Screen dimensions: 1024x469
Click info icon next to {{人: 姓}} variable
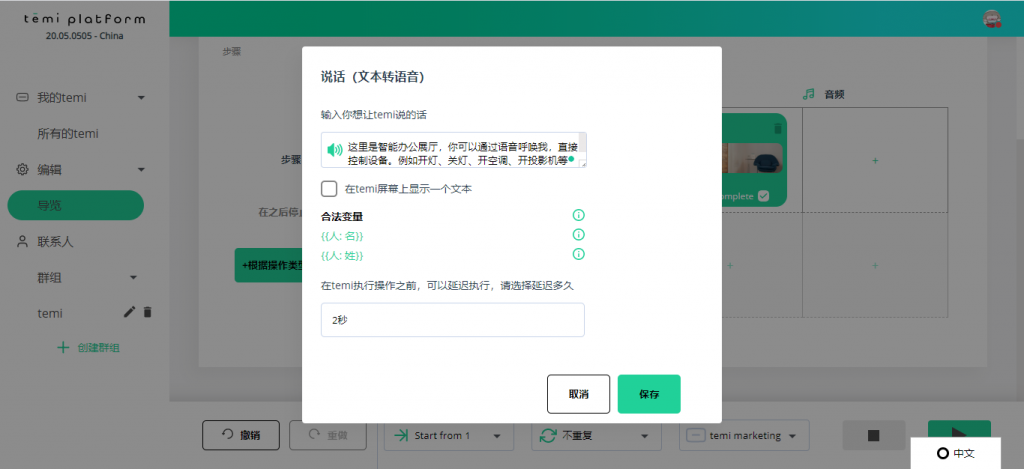(x=578, y=254)
